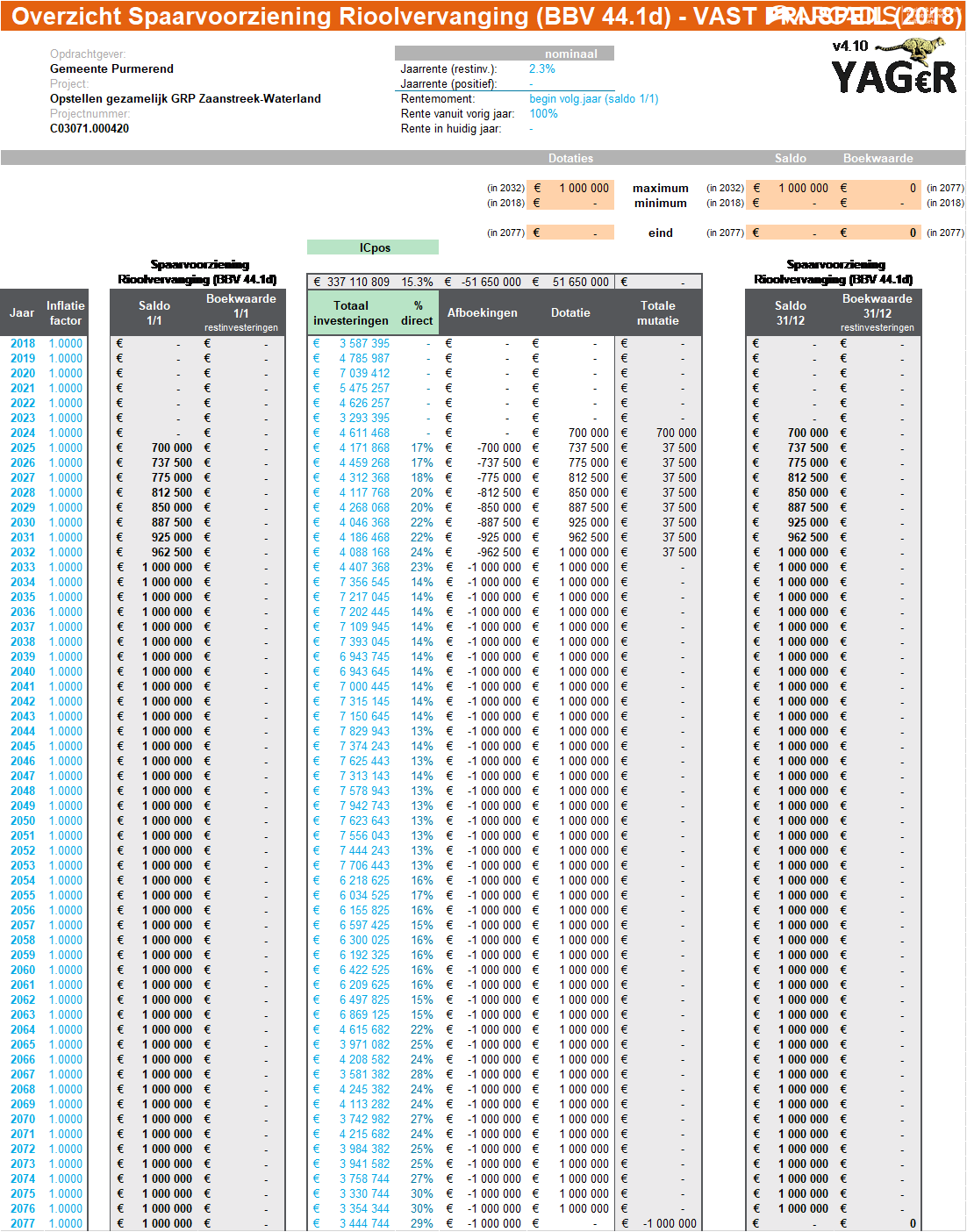Click the Boekwaarde 1/1 column header

[241, 312]
